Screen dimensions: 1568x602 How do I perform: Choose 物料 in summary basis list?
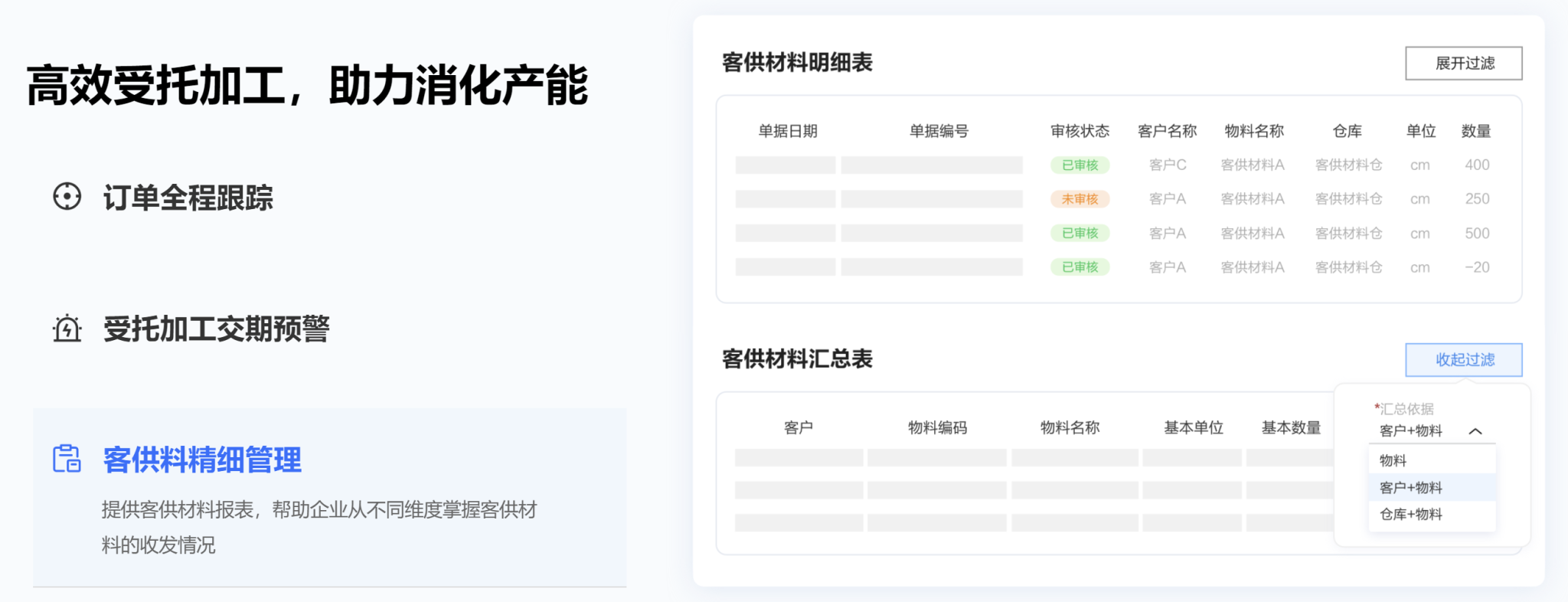pyautogui.click(x=1393, y=460)
